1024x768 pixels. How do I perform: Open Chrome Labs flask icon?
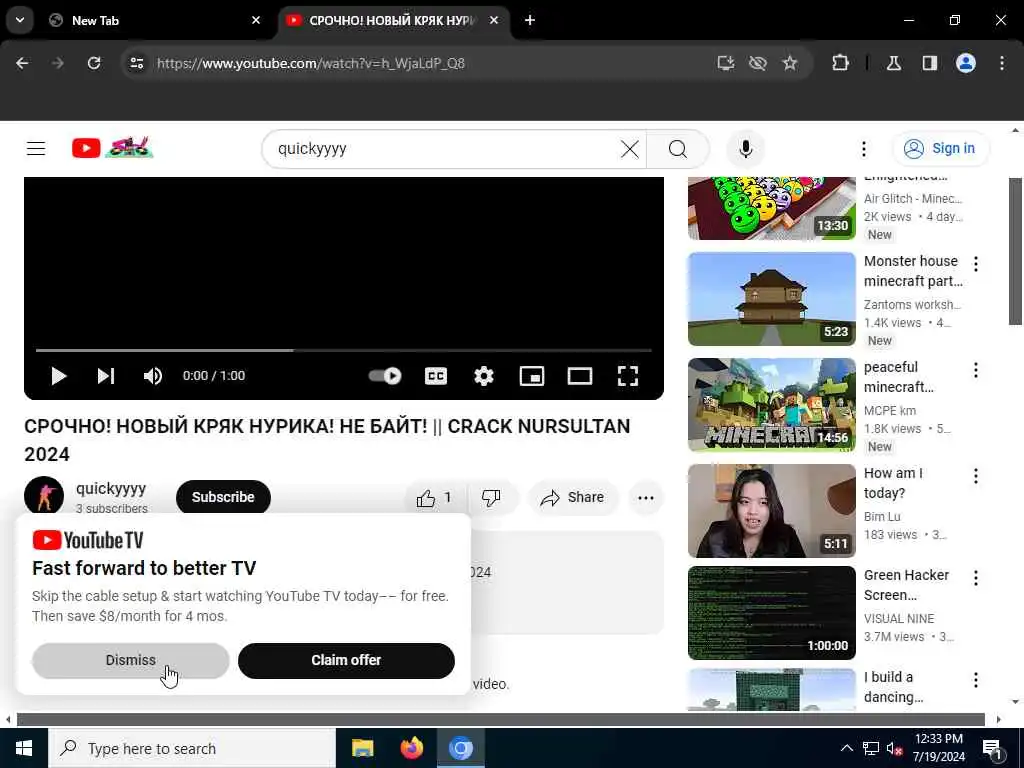(x=894, y=63)
